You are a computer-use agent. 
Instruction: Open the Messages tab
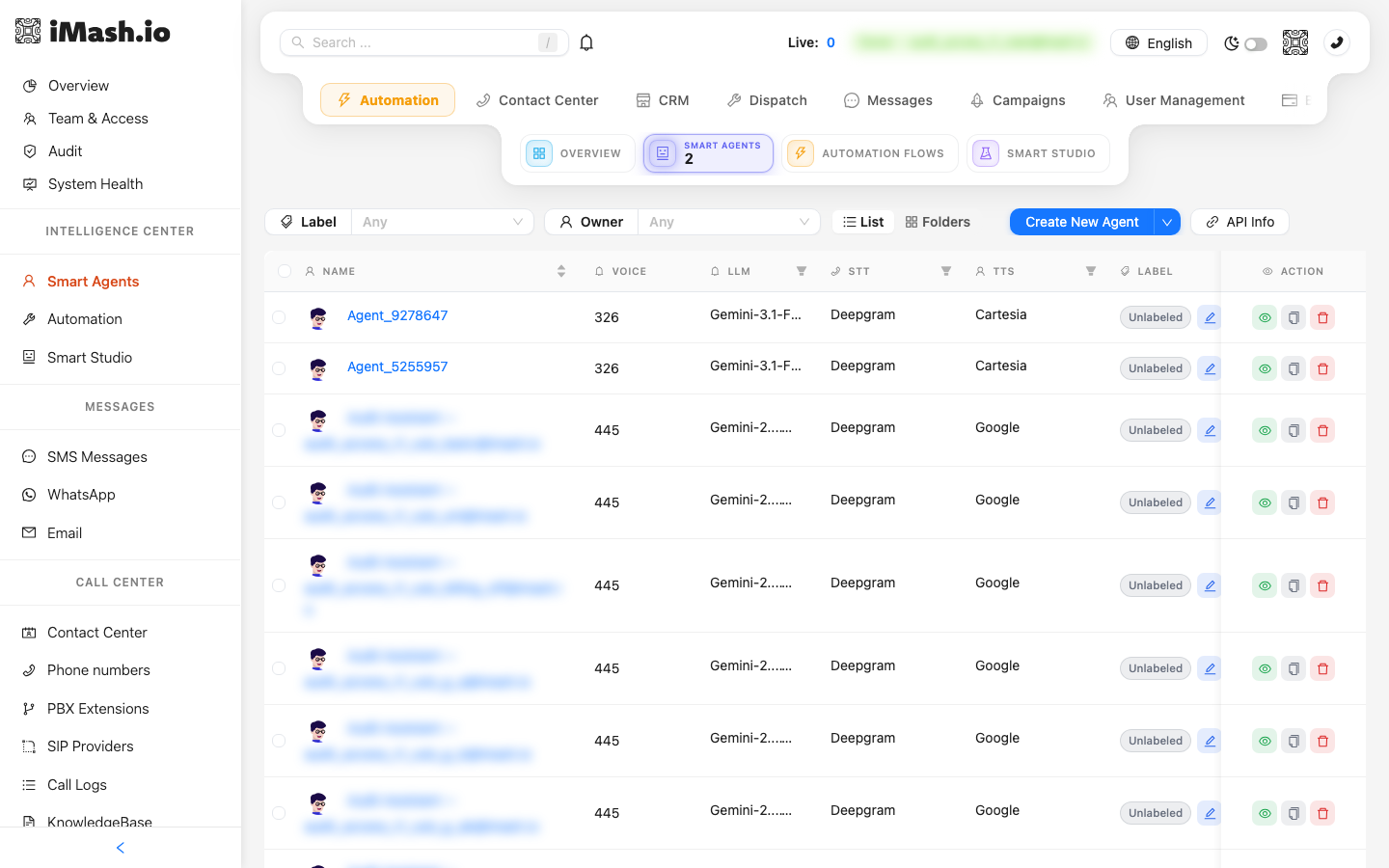point(888,100)
